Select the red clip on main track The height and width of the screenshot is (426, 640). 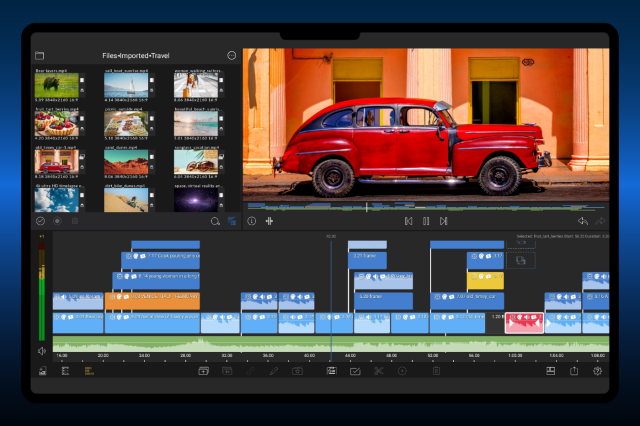click(x=523, y=322)
